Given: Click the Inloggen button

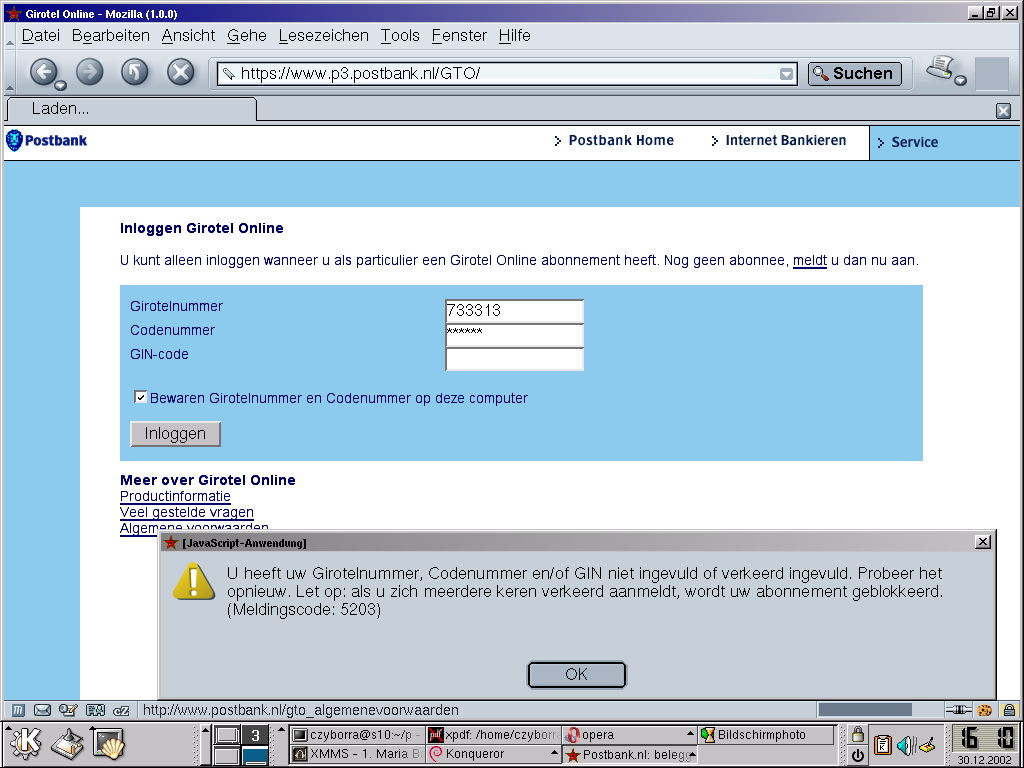Looking at the screenshot, I should [x=175, y=434].
